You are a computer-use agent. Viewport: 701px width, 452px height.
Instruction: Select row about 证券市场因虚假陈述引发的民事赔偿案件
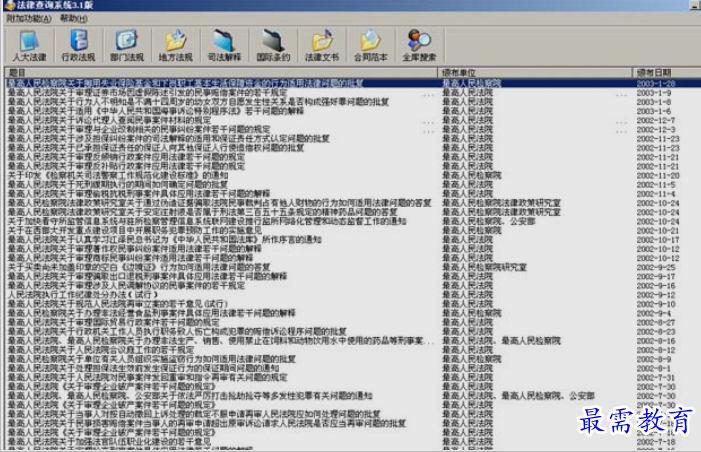(352, 93)
